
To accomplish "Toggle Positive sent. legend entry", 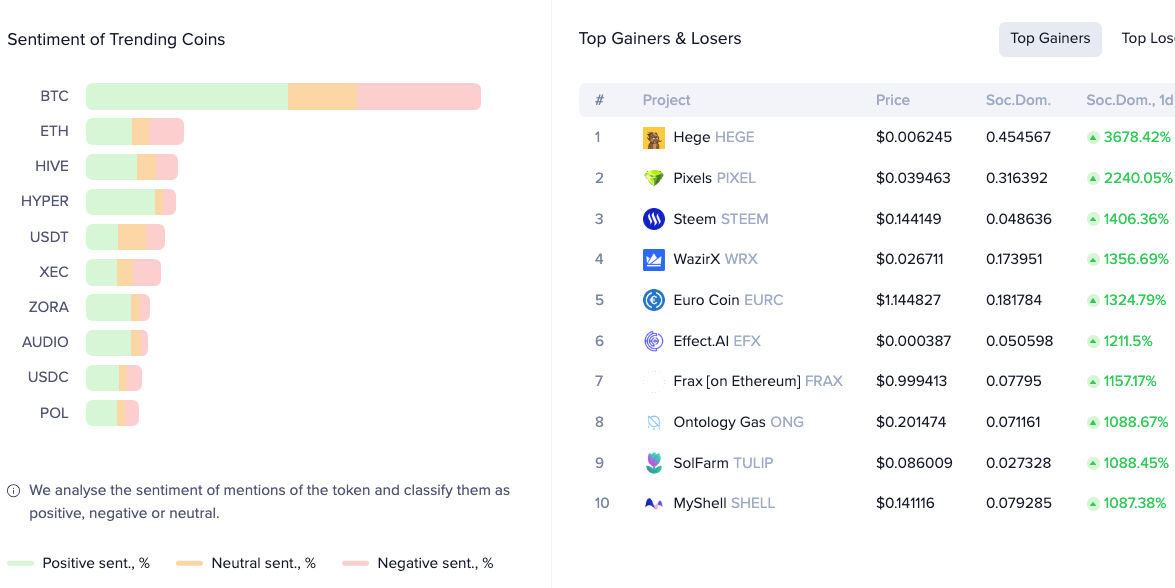I will point(79,563).
